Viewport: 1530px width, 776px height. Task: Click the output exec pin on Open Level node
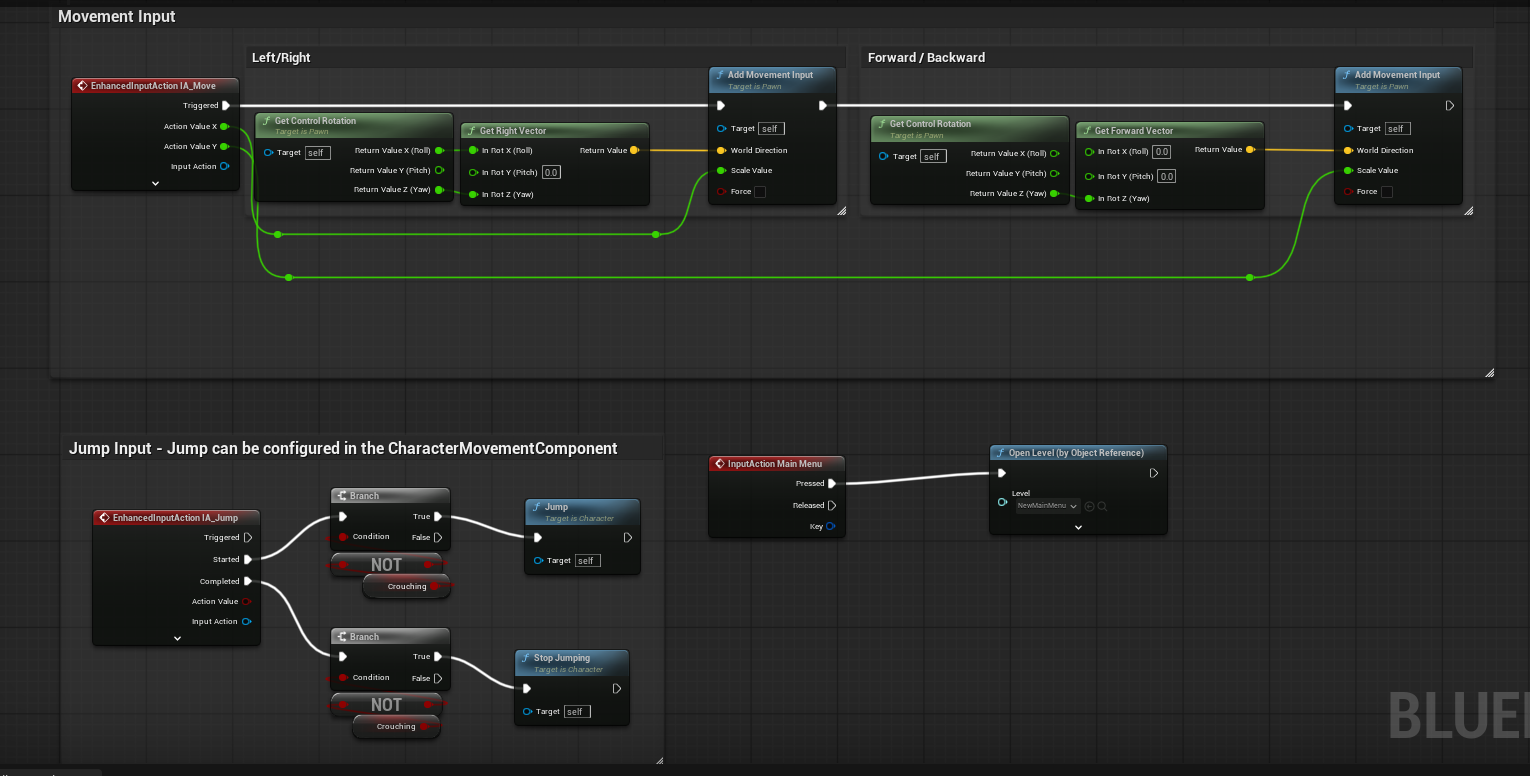pyautogui.click(x=1153, y=474)
